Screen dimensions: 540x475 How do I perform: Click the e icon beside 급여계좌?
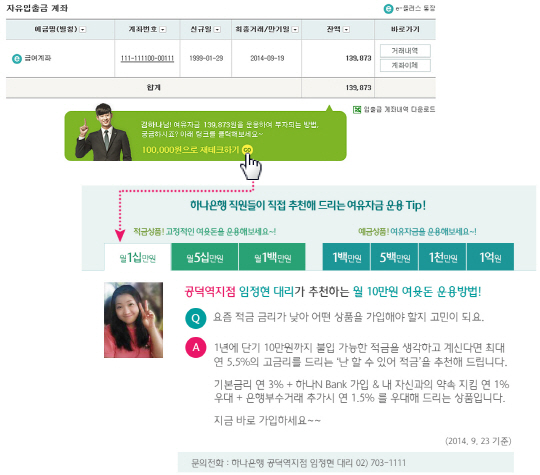17,59
